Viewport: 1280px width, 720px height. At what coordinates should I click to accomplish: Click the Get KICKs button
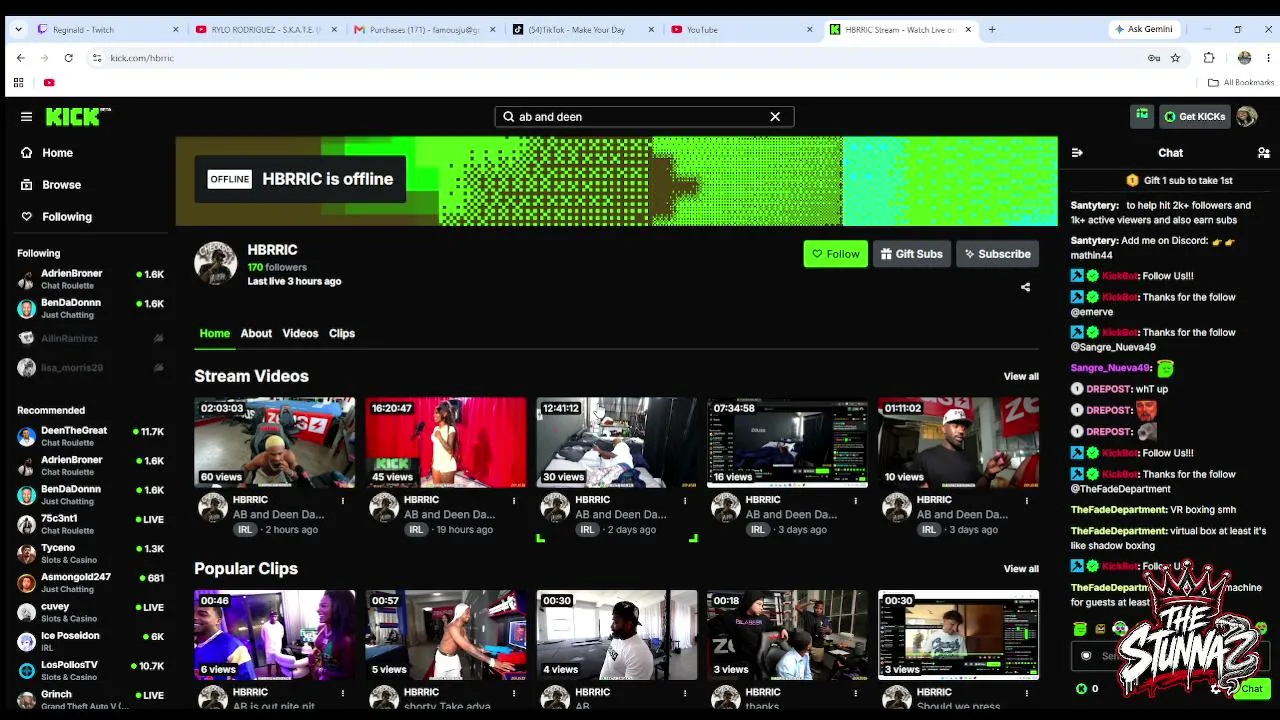(x=1194, y=117)
